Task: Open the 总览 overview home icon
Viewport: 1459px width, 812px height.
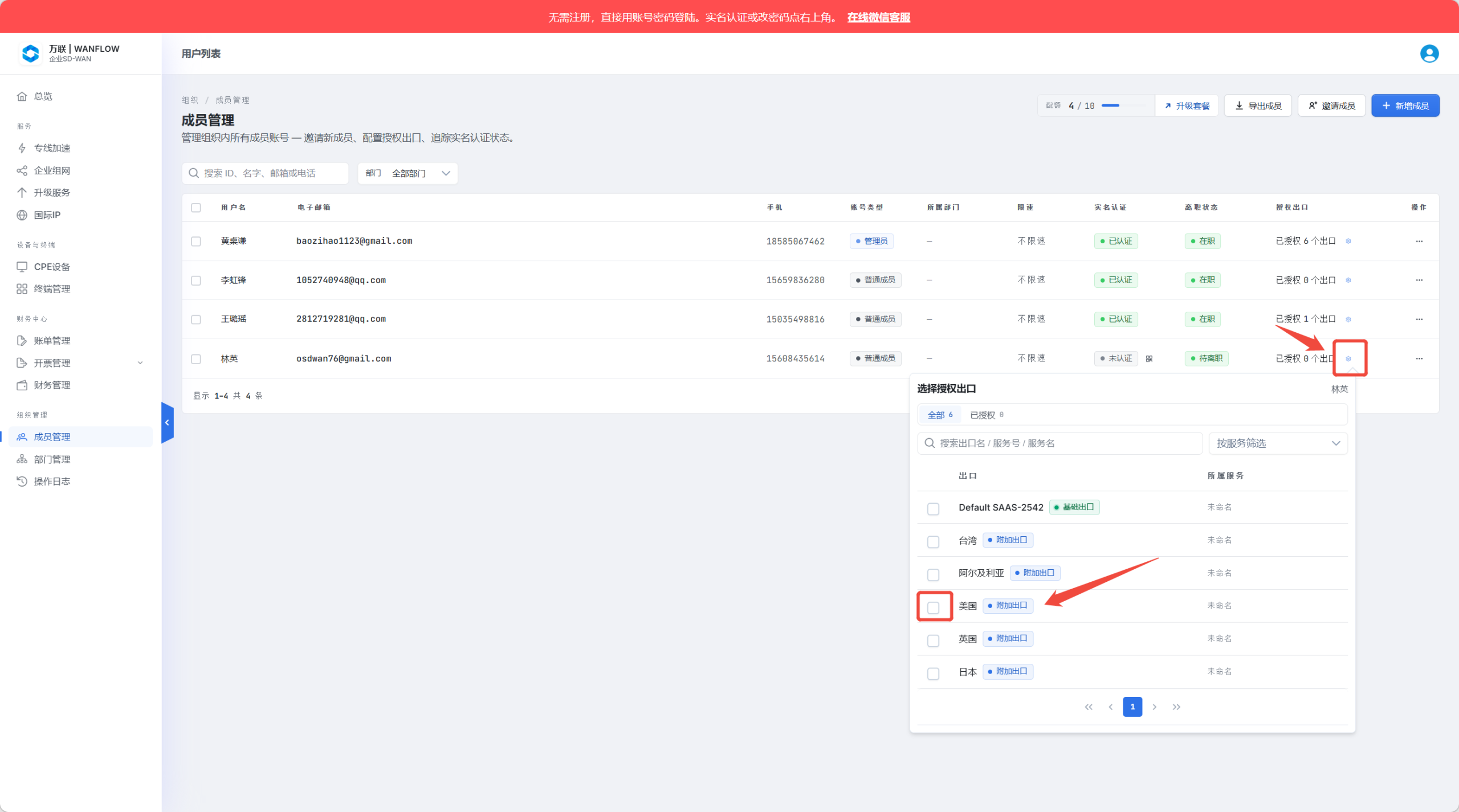Action: pyautogui.click(x=22, y=96)
